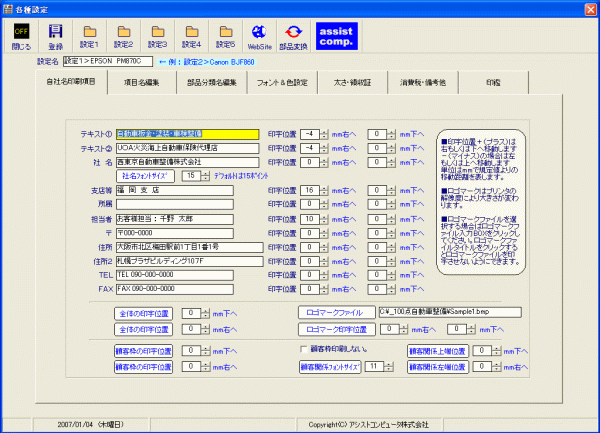The height and width of the screenshot is (433, 600).
Task: Click the 顧客関係フォントサイズ 11 spinner arrows
Action: click(389, 367)
